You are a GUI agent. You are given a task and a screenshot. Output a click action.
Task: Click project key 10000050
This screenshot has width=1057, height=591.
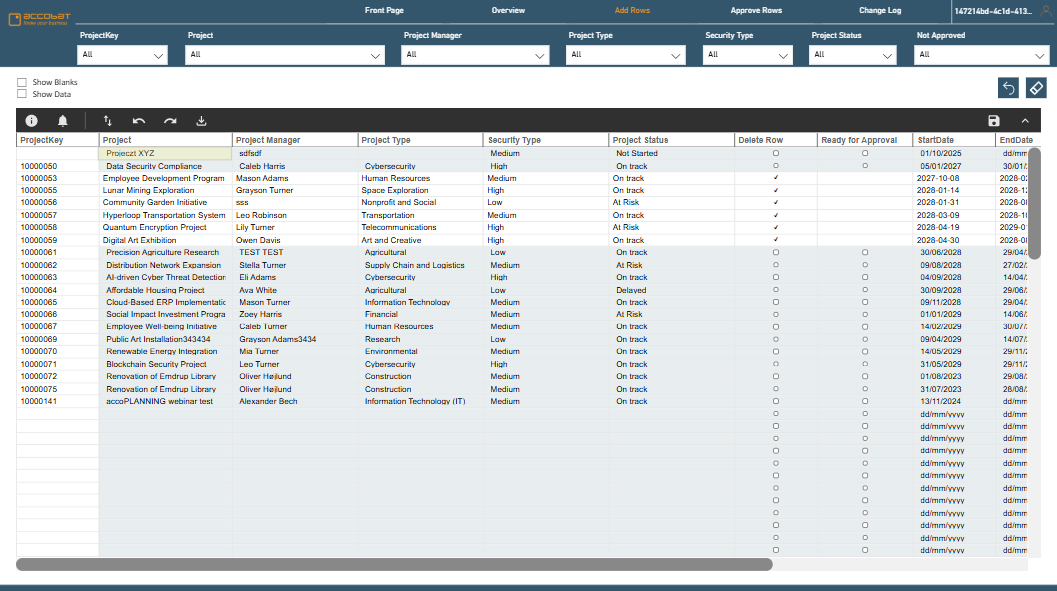tap(57, 166)
